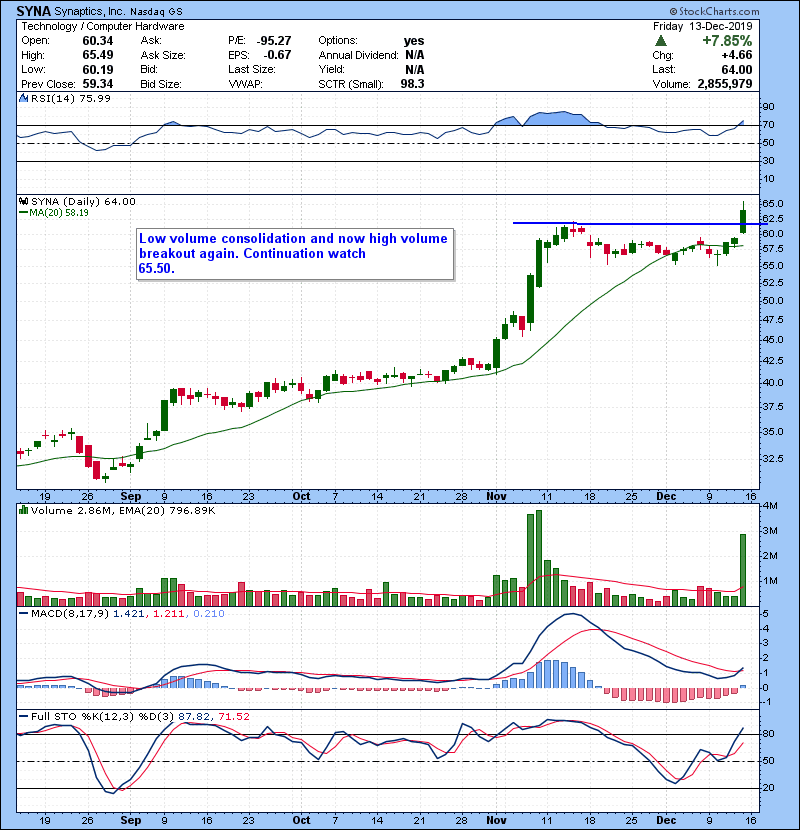This screenshot has height=830, width=800.
Task: Click the red MACD signal value 1.211
Action: (169, 614)
